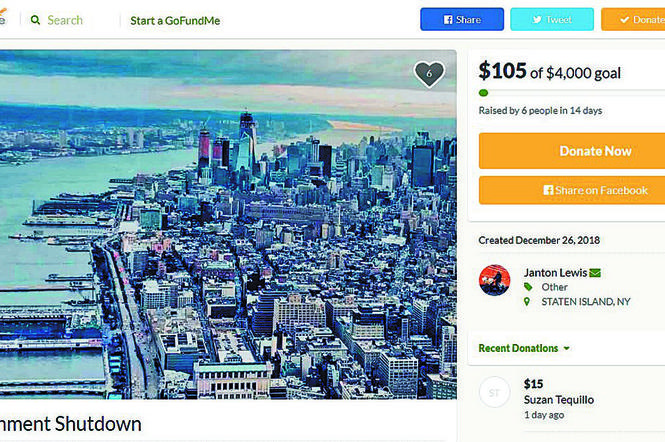Click the large Donate Now button
The width and height of the screenshot is (665, 442).
[x=595, y=151]
